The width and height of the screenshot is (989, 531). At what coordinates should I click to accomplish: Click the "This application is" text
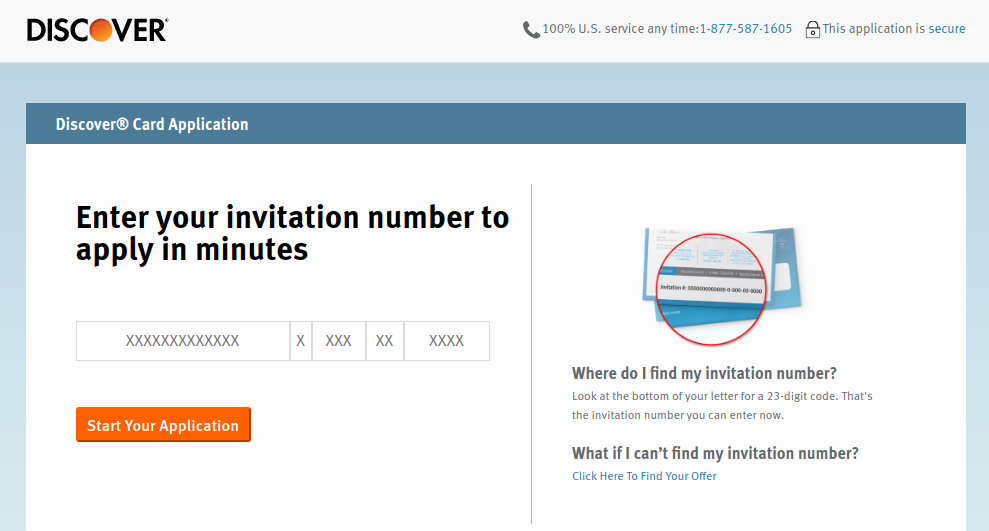coord(873,29)
